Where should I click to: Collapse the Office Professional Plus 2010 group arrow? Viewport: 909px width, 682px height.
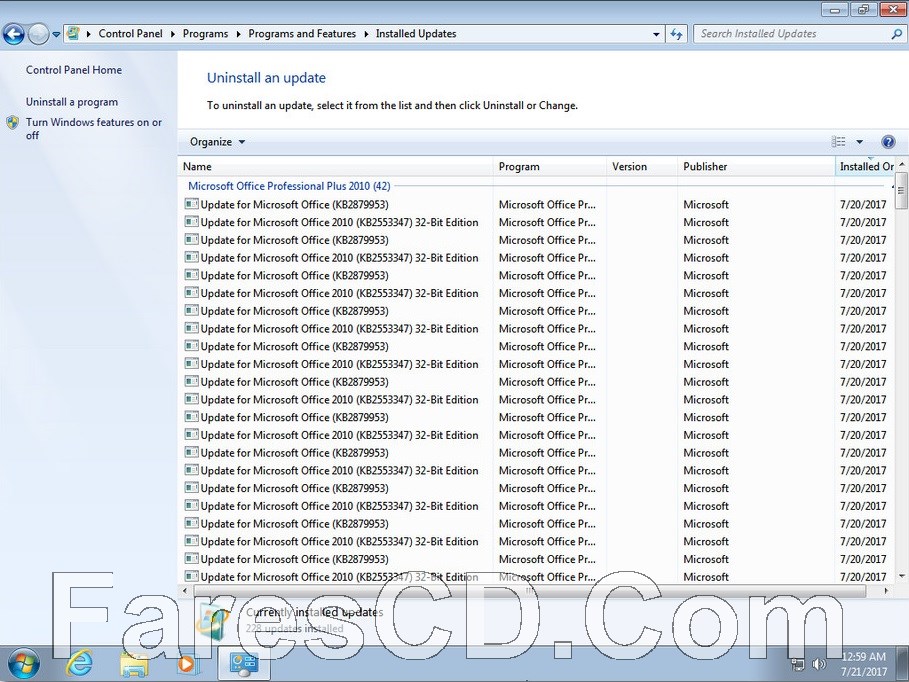pos(892,187)
